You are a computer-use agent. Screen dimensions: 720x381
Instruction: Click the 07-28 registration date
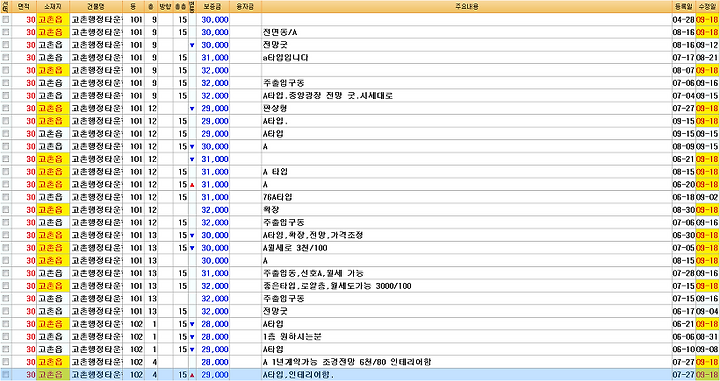coord(683,274)
